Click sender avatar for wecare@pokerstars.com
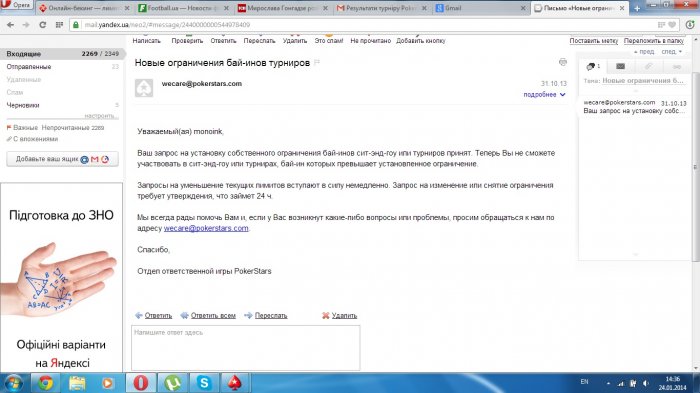 click(144, 88)
